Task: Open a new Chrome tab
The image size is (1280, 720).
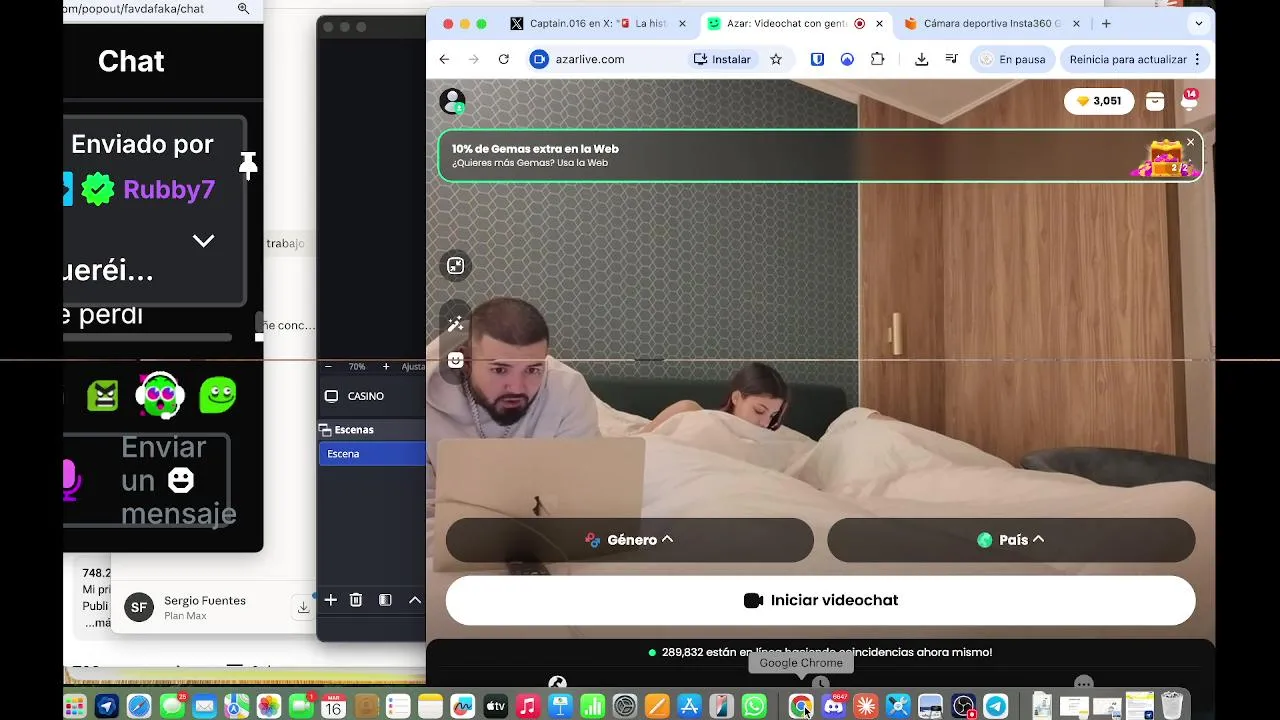Action: [1106, 23]
